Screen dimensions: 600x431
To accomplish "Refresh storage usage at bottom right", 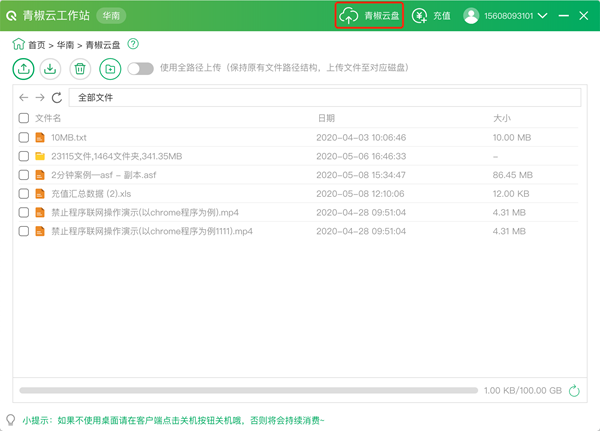I will pyautogui.click(x=574, y=391).
